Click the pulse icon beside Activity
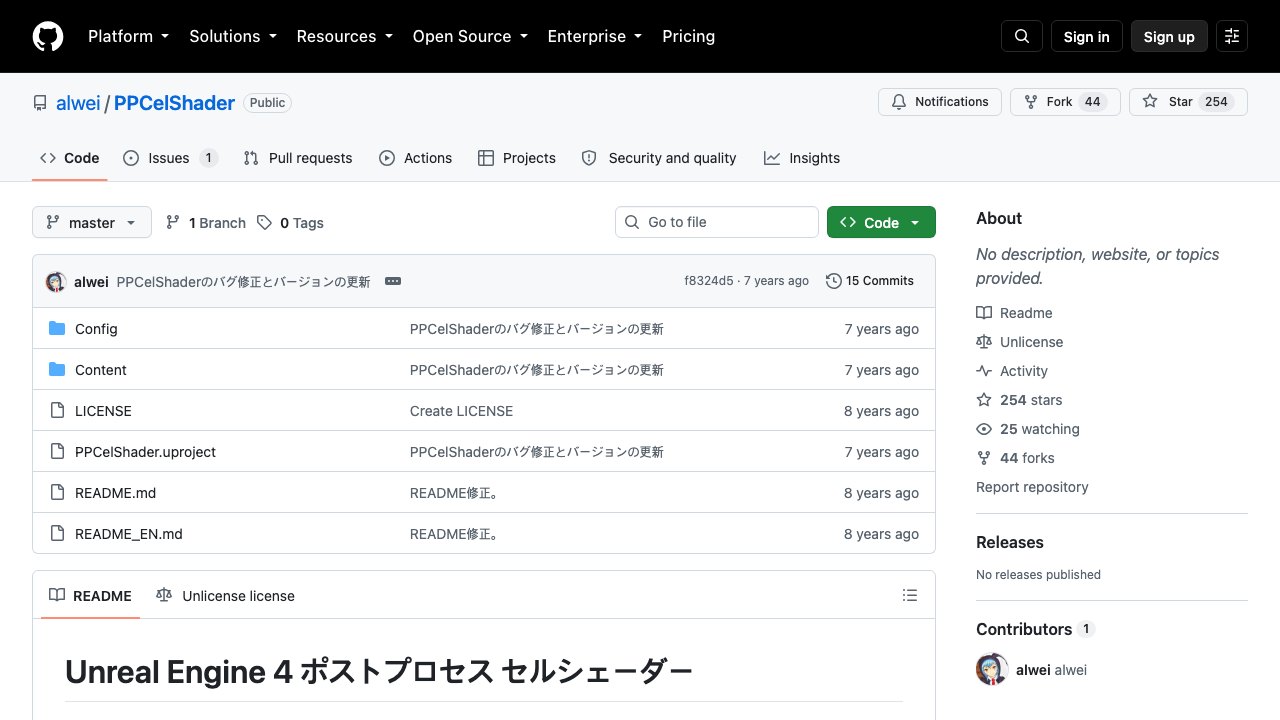 (984, 371)
